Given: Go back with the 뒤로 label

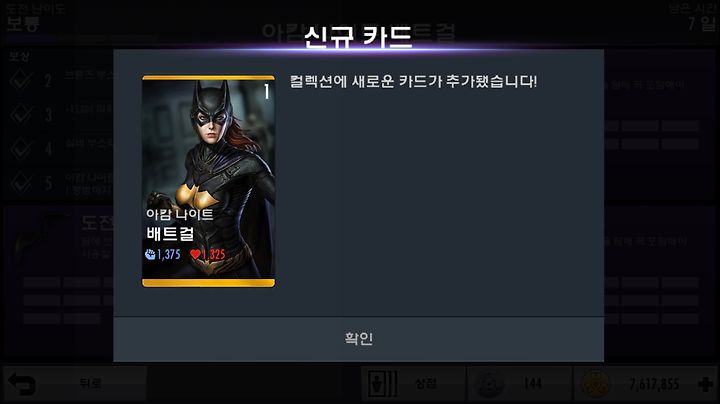Looking at the screenshot, I should (x=90, y=384).
